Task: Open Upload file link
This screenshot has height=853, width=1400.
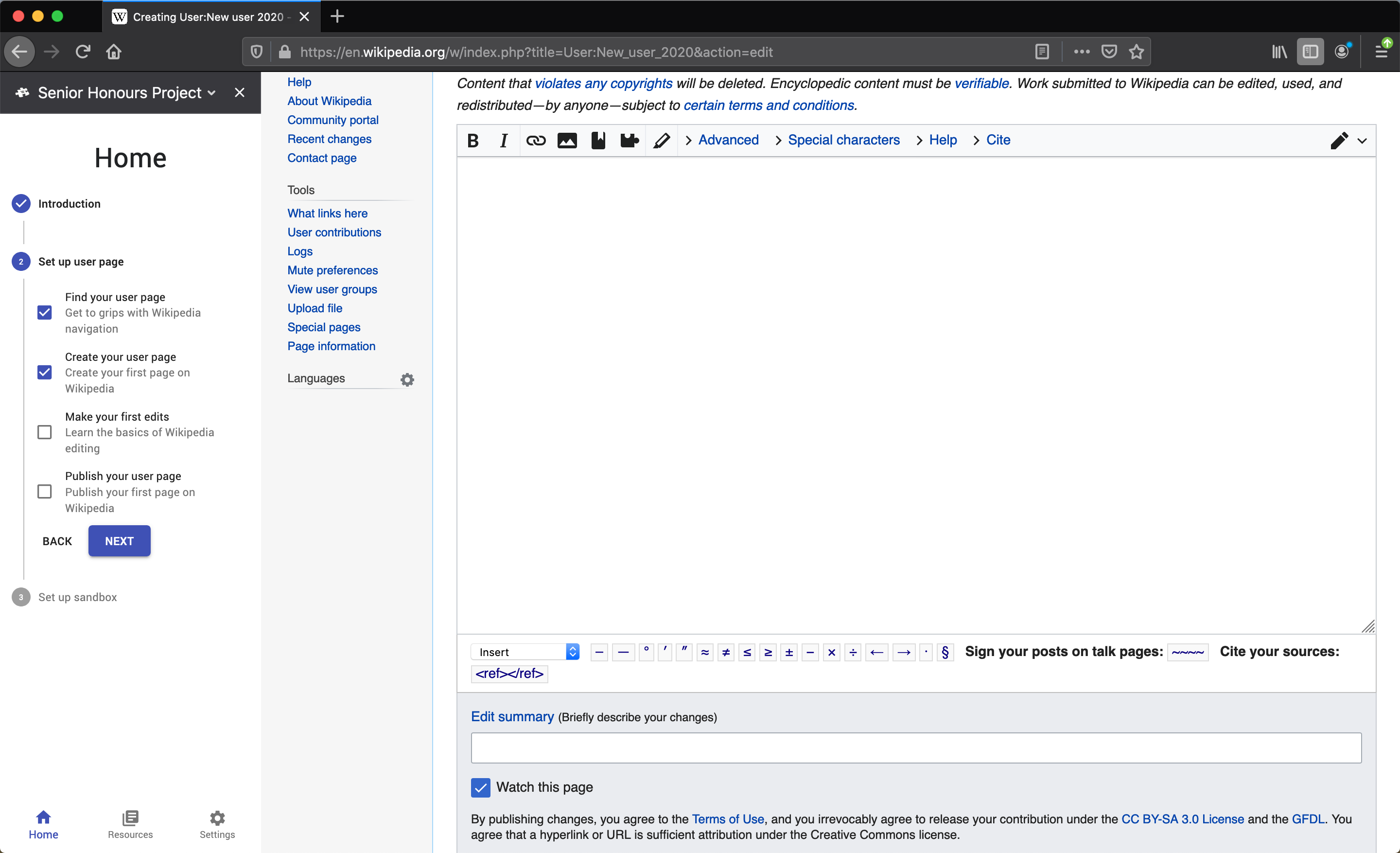Action: (x=315, y=308)
